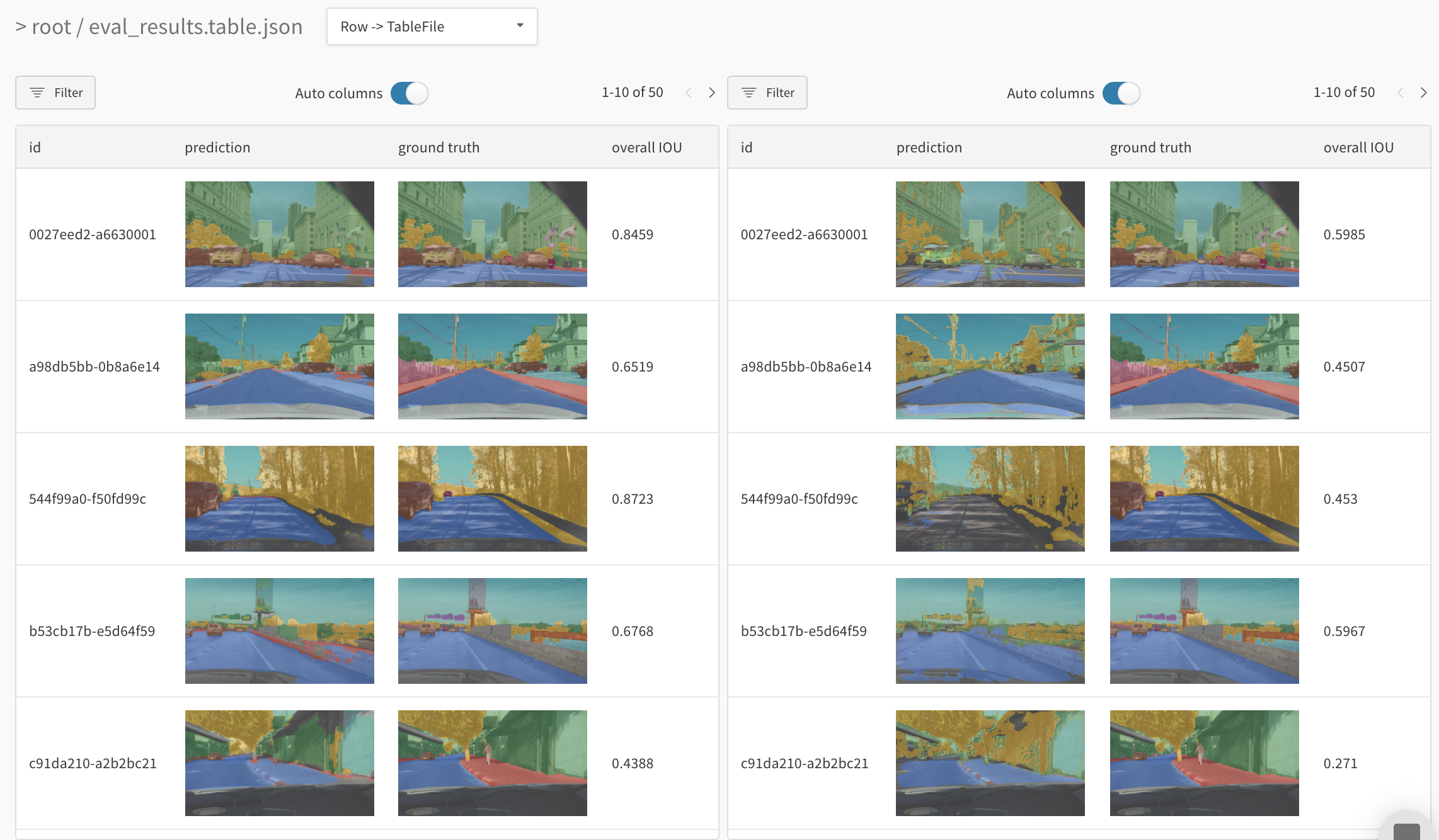This screenshot has width=1439, height=840.
Task: Open left ground truth image for c91da210-a2b2bc21
Action: click(492, 763)
